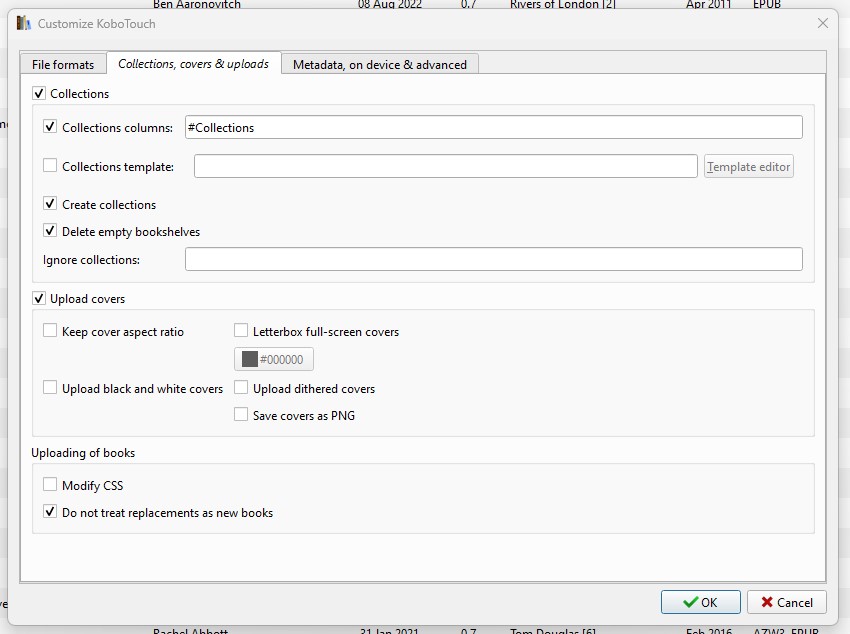Click the Collections columns input field
850x634 pixels.
[493, 127]
